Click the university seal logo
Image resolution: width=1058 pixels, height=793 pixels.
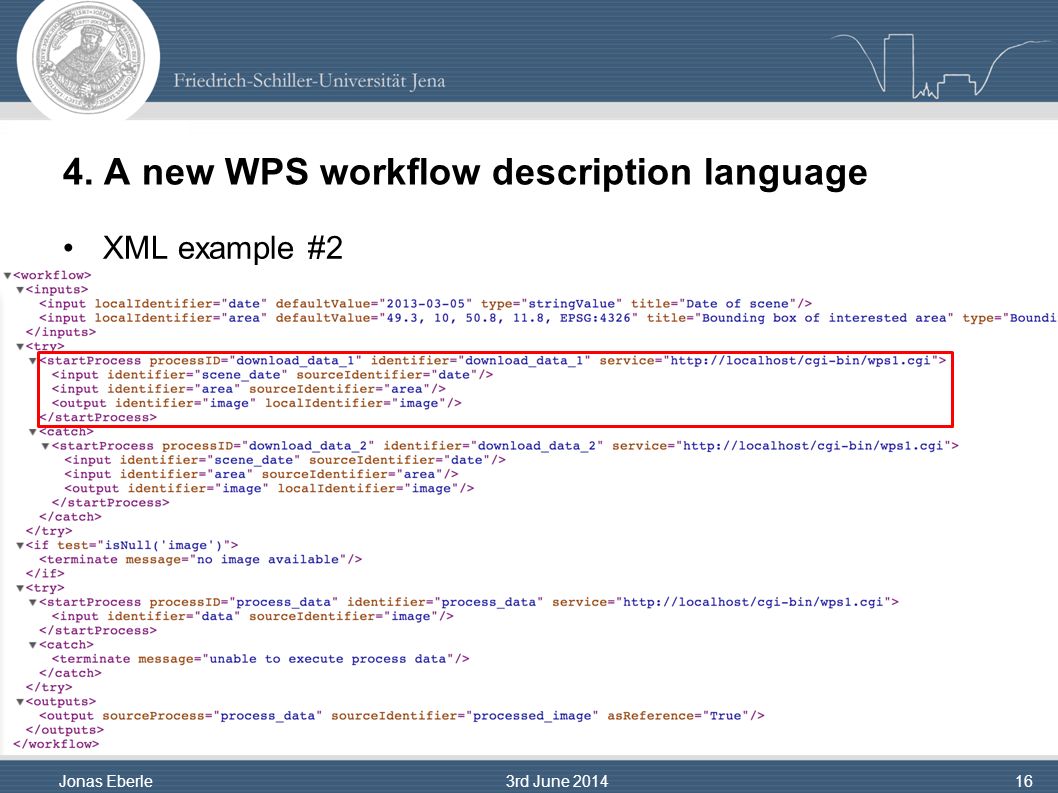click(88, 59)
